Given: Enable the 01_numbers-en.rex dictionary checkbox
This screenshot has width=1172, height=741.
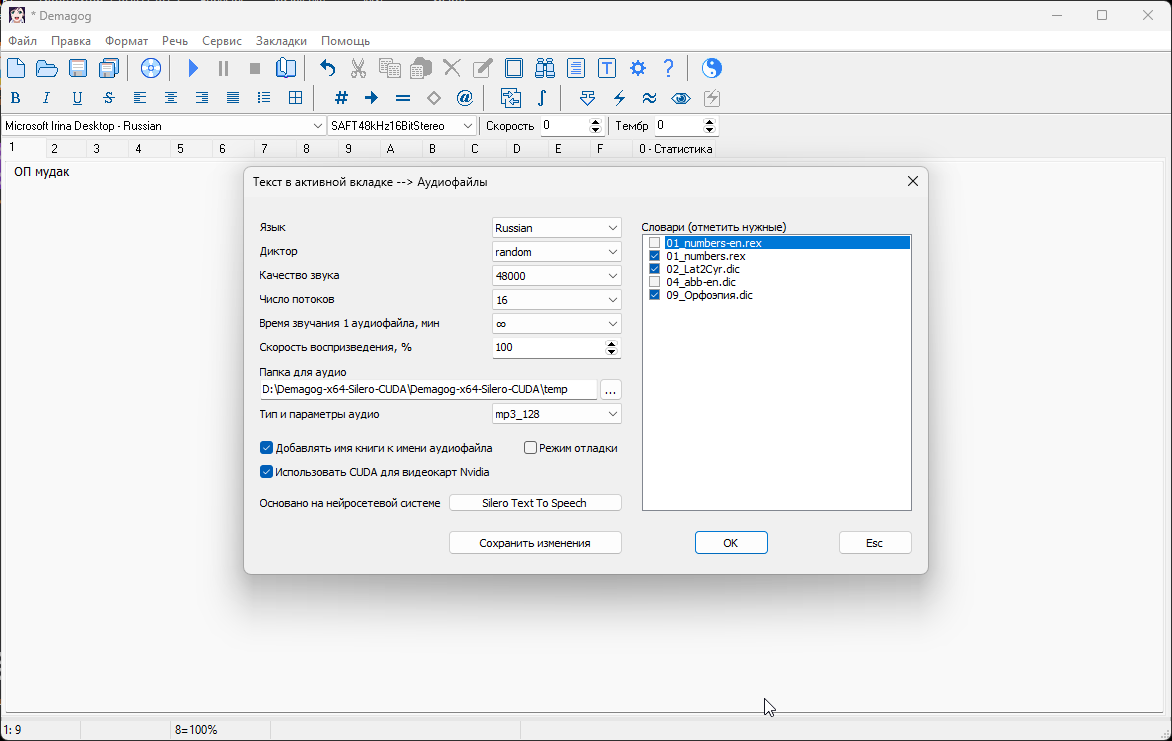Looking at the screenshot, I should pos(655,243).
